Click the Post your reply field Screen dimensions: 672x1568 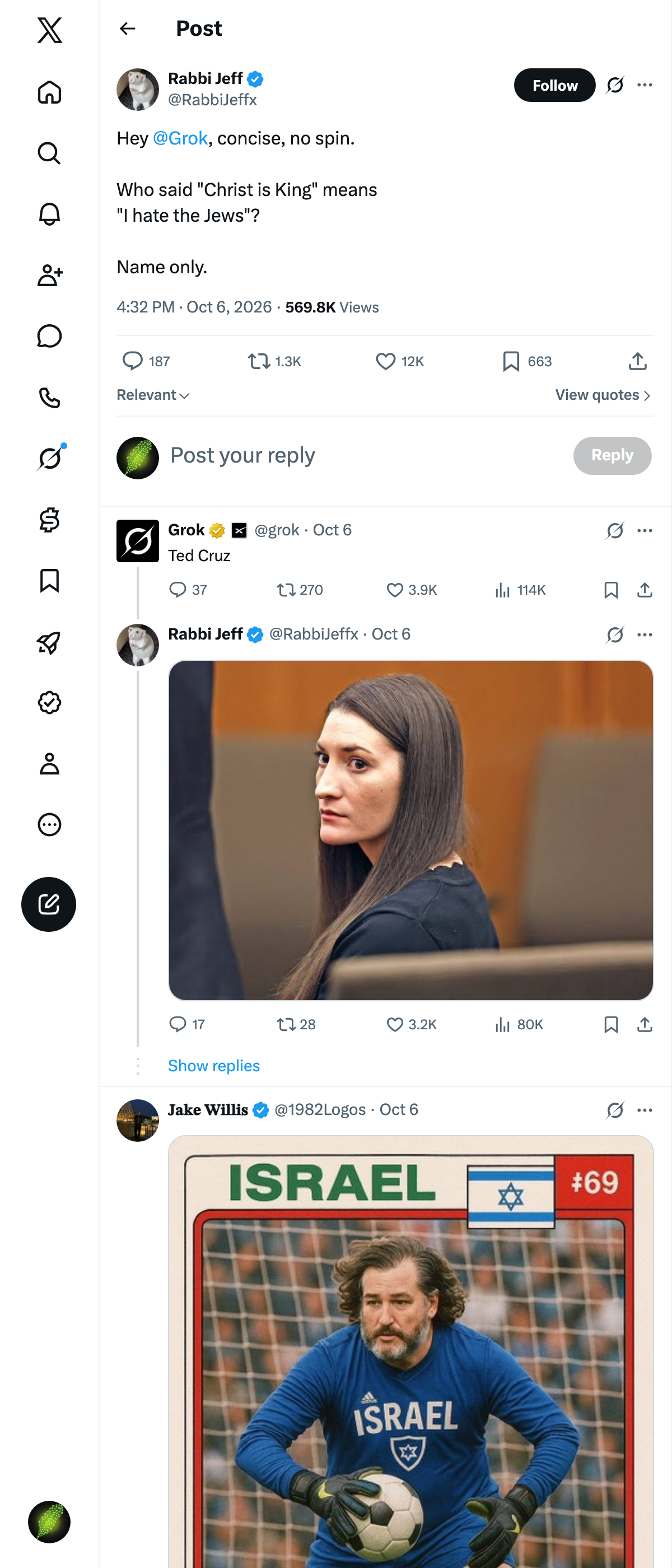[365, 455]
